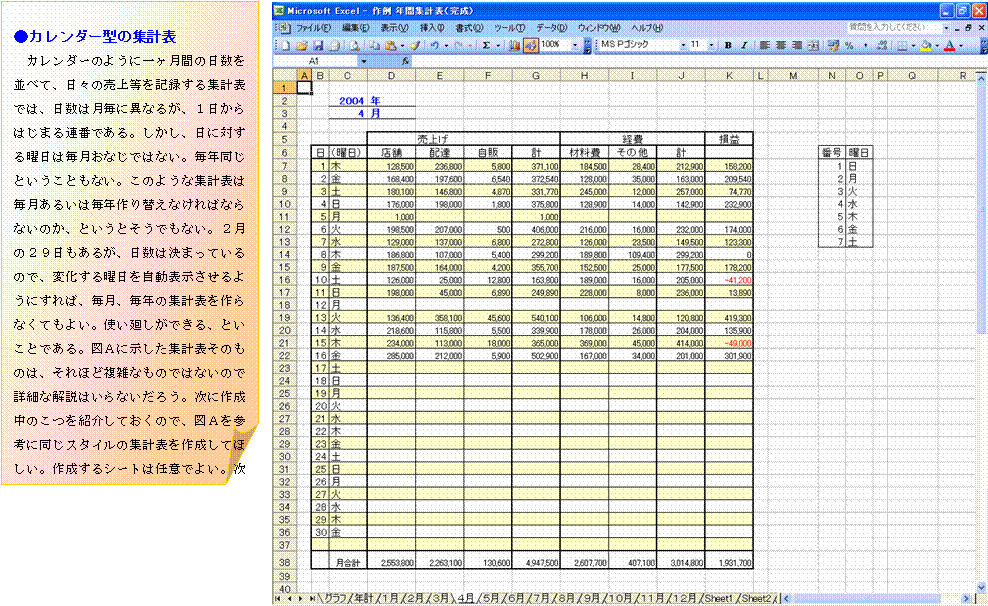Click the Undo arrow icon

coord(433,46)
